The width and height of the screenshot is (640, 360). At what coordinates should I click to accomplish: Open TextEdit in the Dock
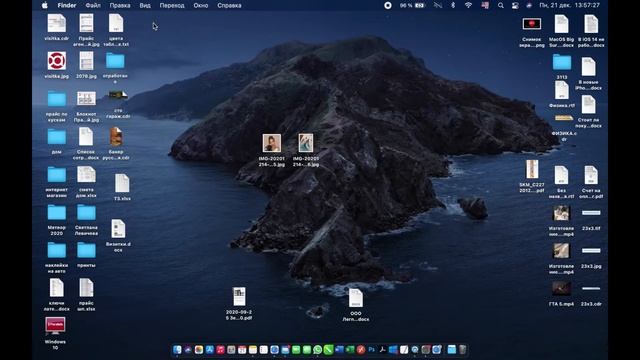tap(404, 350)
